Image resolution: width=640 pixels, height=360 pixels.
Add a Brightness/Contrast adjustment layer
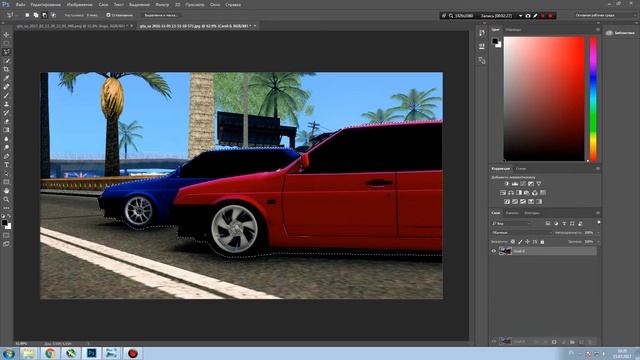point(507,184)
